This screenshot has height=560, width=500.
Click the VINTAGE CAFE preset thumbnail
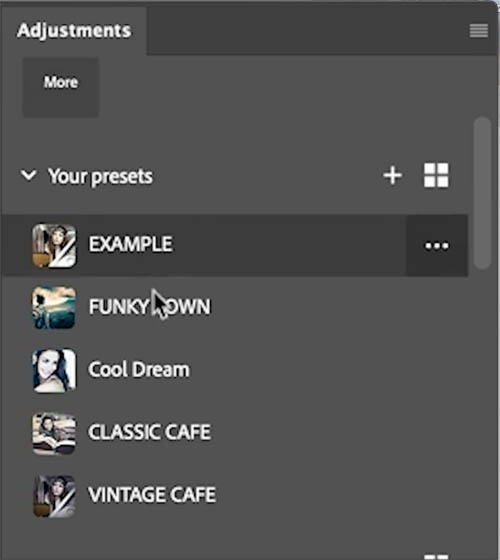click(54, 496)
